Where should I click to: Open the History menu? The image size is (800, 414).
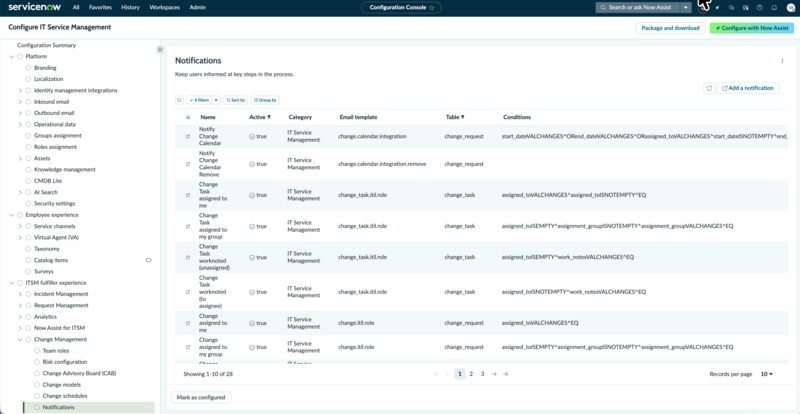(131, 8)
